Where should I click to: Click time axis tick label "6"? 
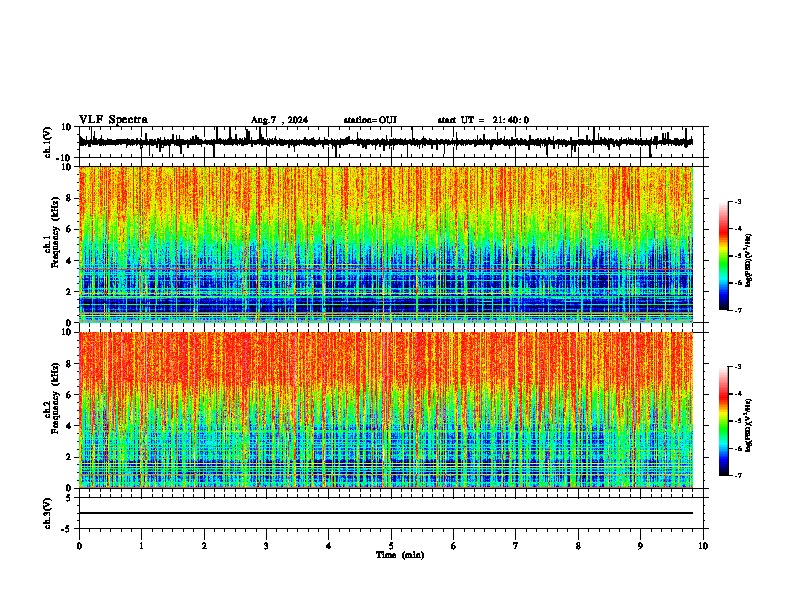(x=454, y=546)
